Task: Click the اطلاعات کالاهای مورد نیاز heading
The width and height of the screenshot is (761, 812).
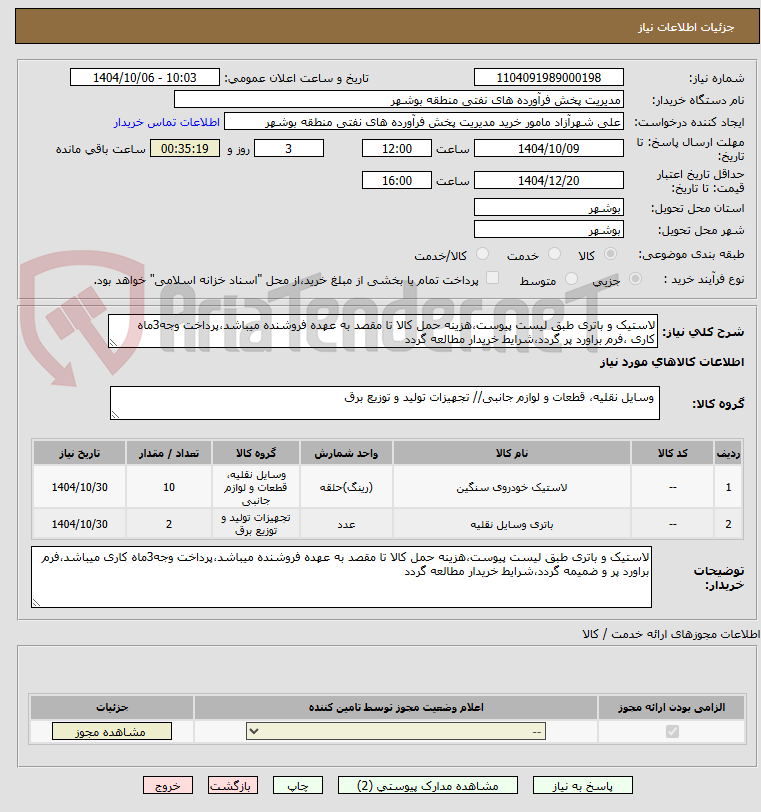Action: (x=672, y=362)
